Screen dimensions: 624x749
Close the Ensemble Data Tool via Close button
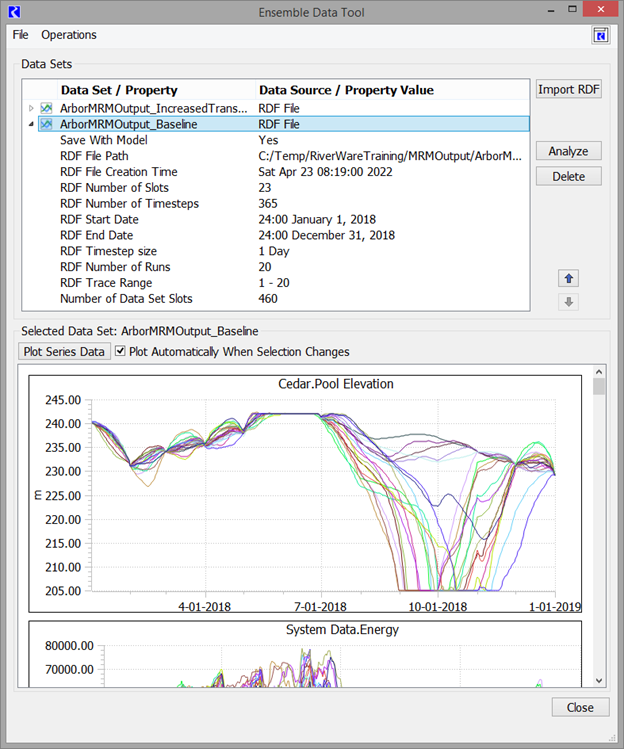580,707
